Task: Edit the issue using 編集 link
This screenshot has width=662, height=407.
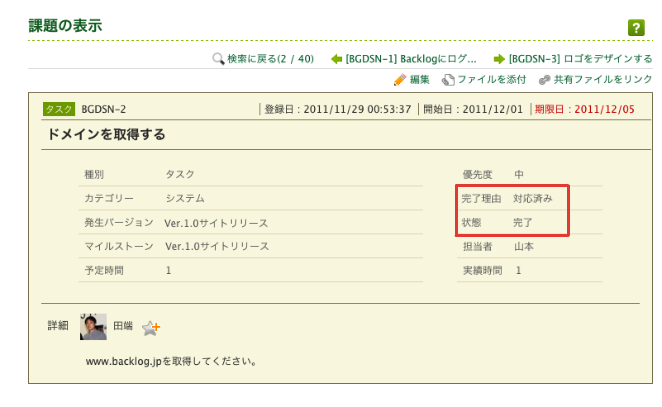Action: click(x=420, y=79)
